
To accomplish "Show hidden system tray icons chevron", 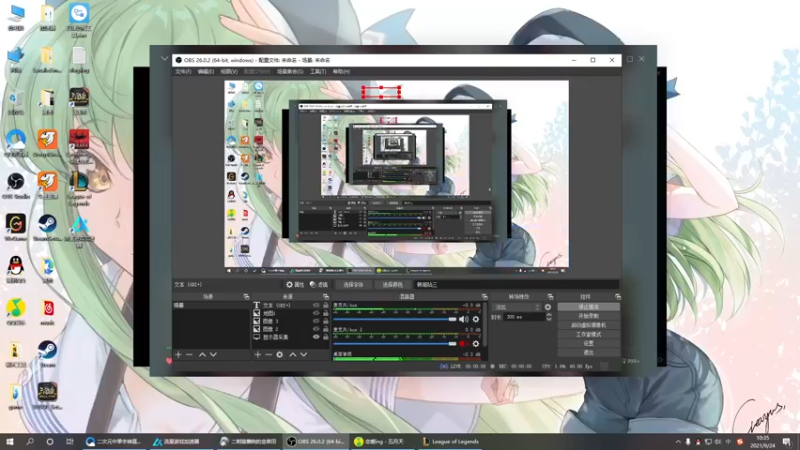I will 678,442.
